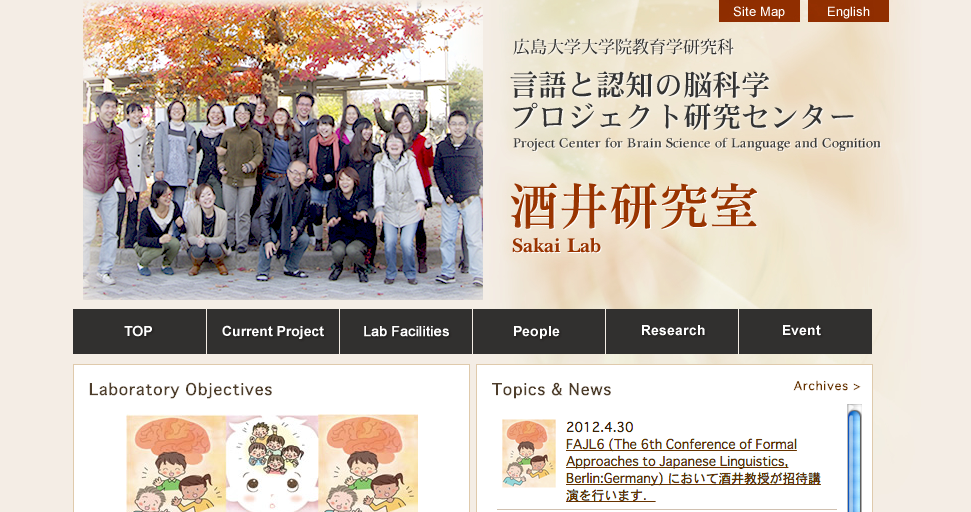Image resolution: width=971 pixels, height=512 pixels.
Task: Open the Topics & News Archives link
Action: [x=827, y=386]
